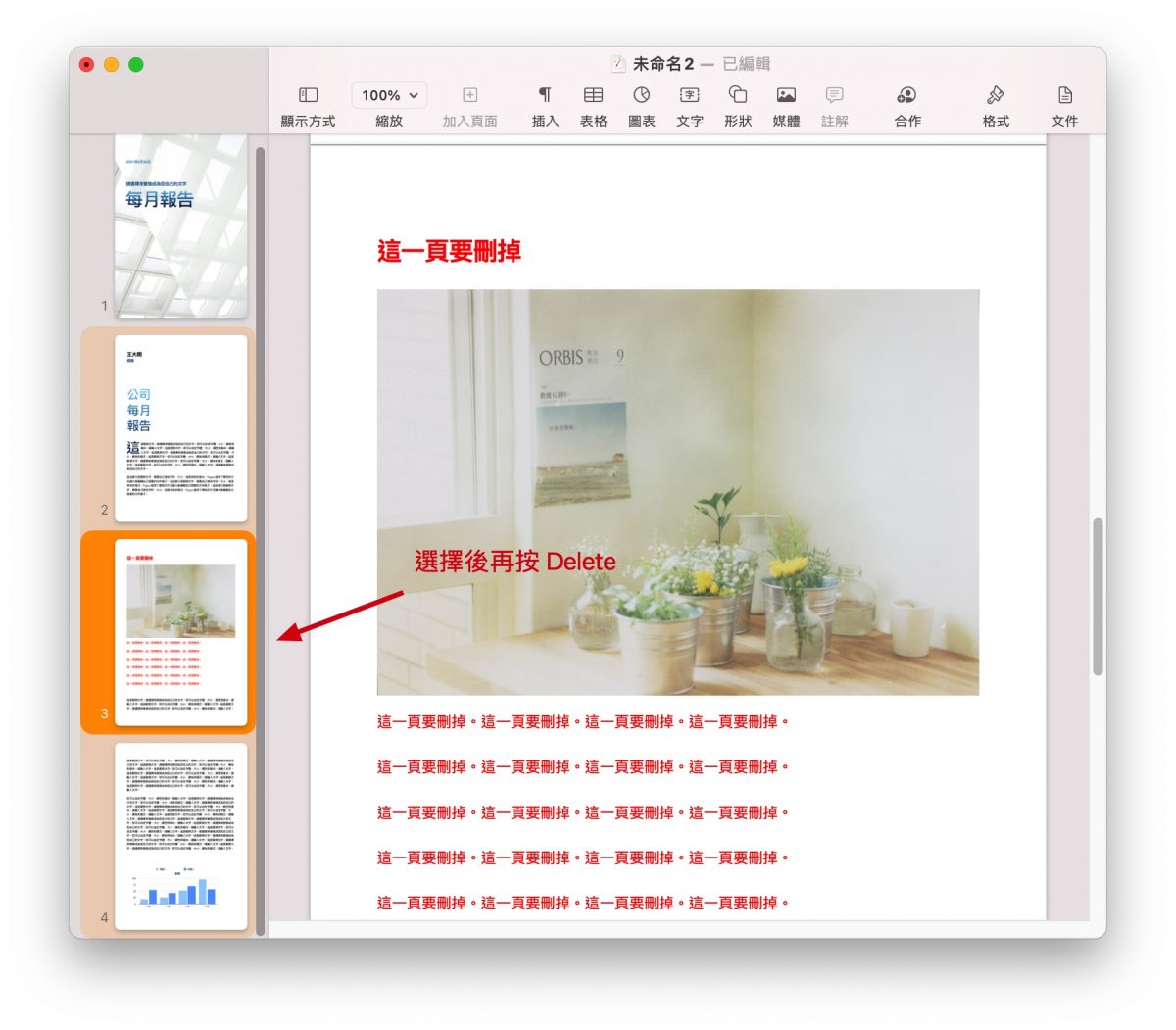Viewport: 1176px width, 1030px height.
Task: Open the 媒體 media icon
Action: tap(786, 95)
